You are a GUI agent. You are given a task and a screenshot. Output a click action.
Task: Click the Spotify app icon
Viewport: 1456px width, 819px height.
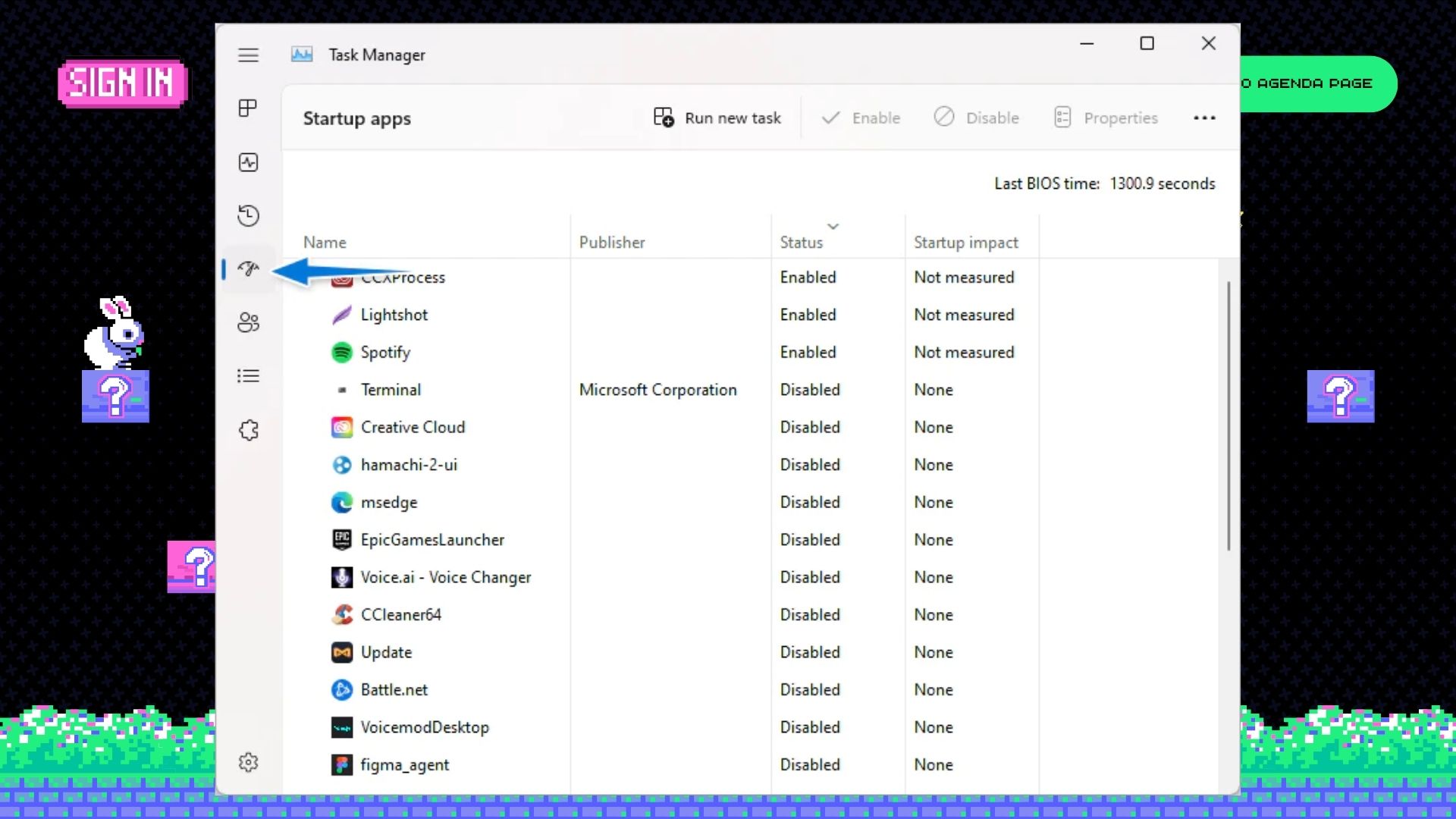(x=342, y=352)
